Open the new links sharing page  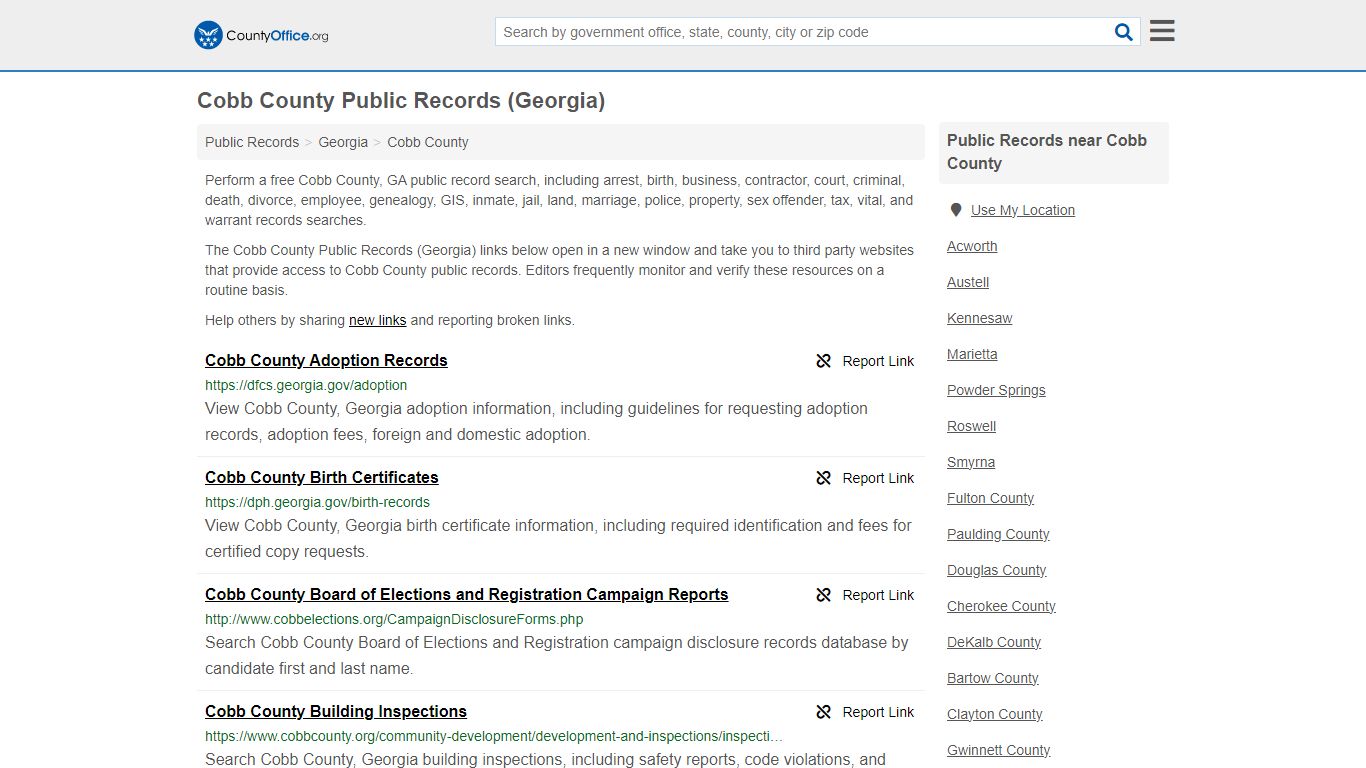[x=377, y=320]
